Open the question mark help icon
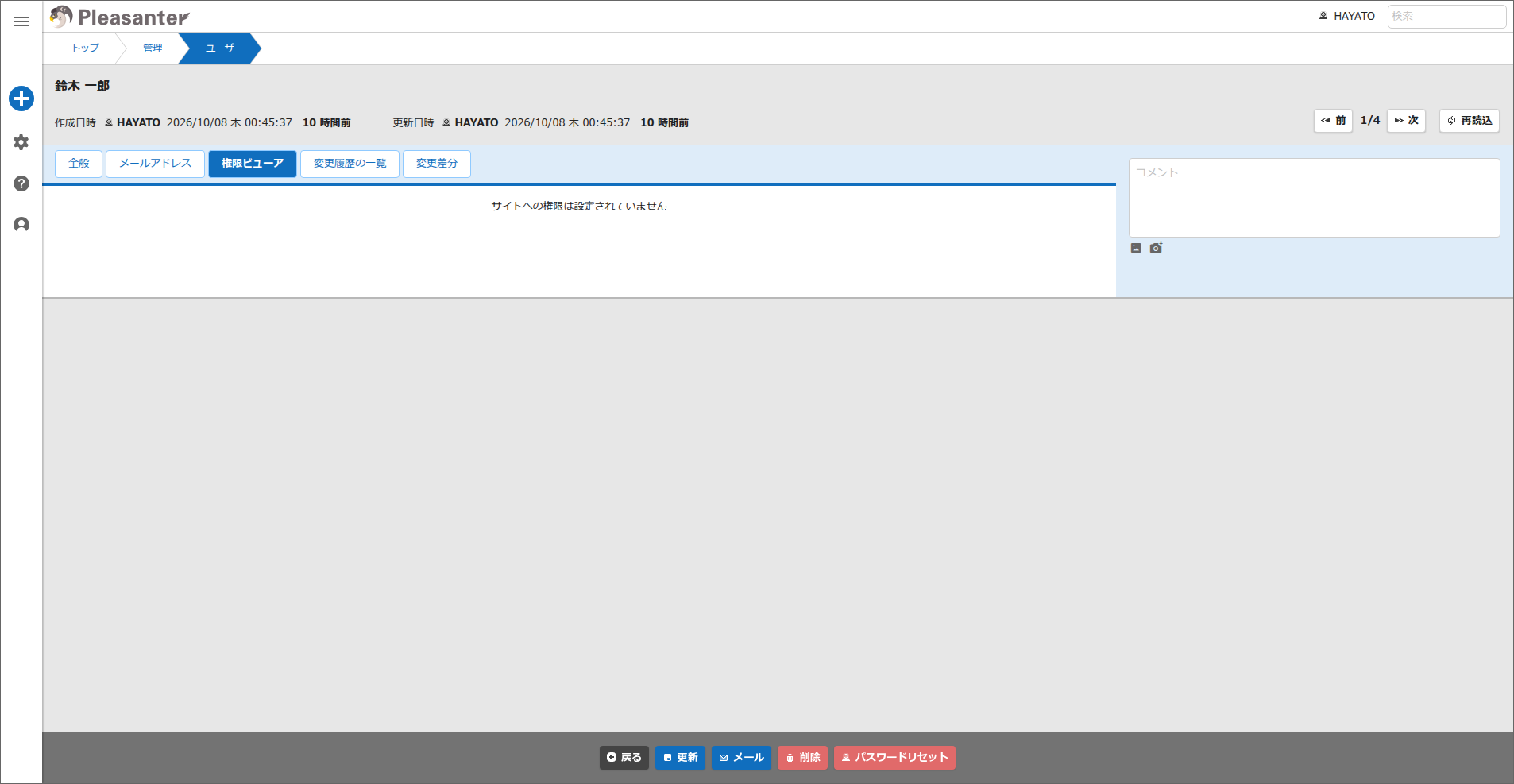Image resolution: width=1514 pixels, height=784 pixels. (21, 183)
